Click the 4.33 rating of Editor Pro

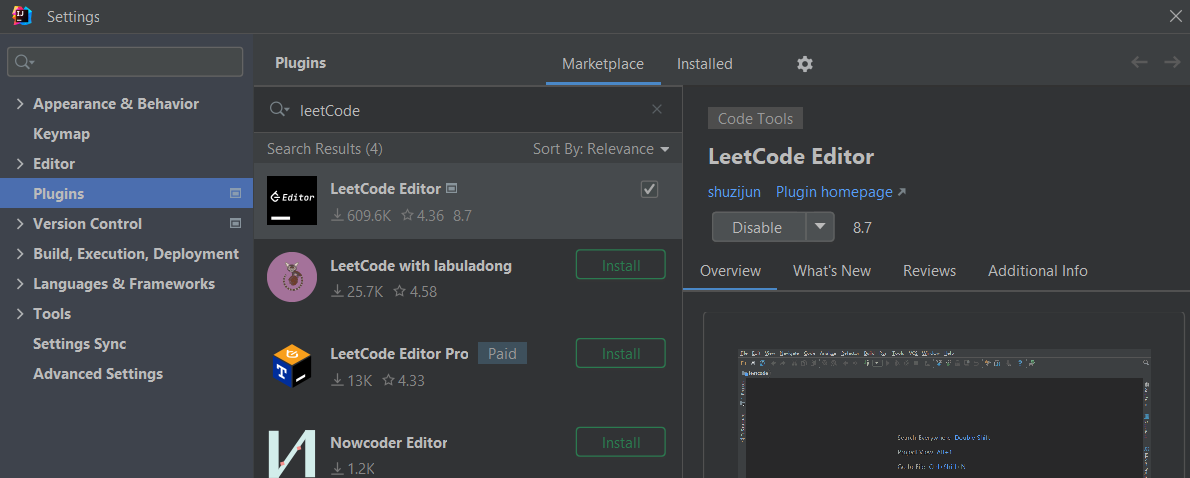403,380
